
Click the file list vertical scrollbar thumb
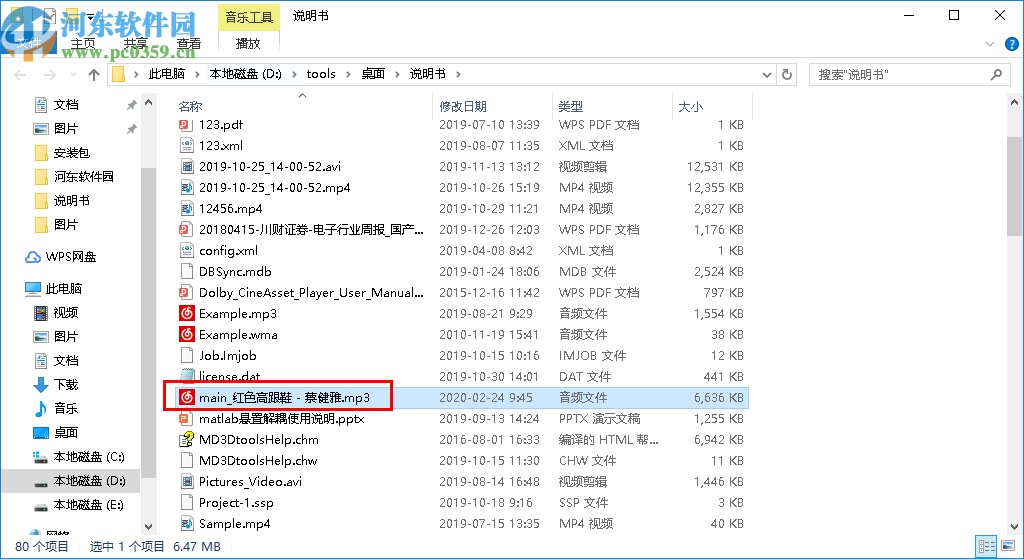pyautogui.click(x=1014, y=186)
